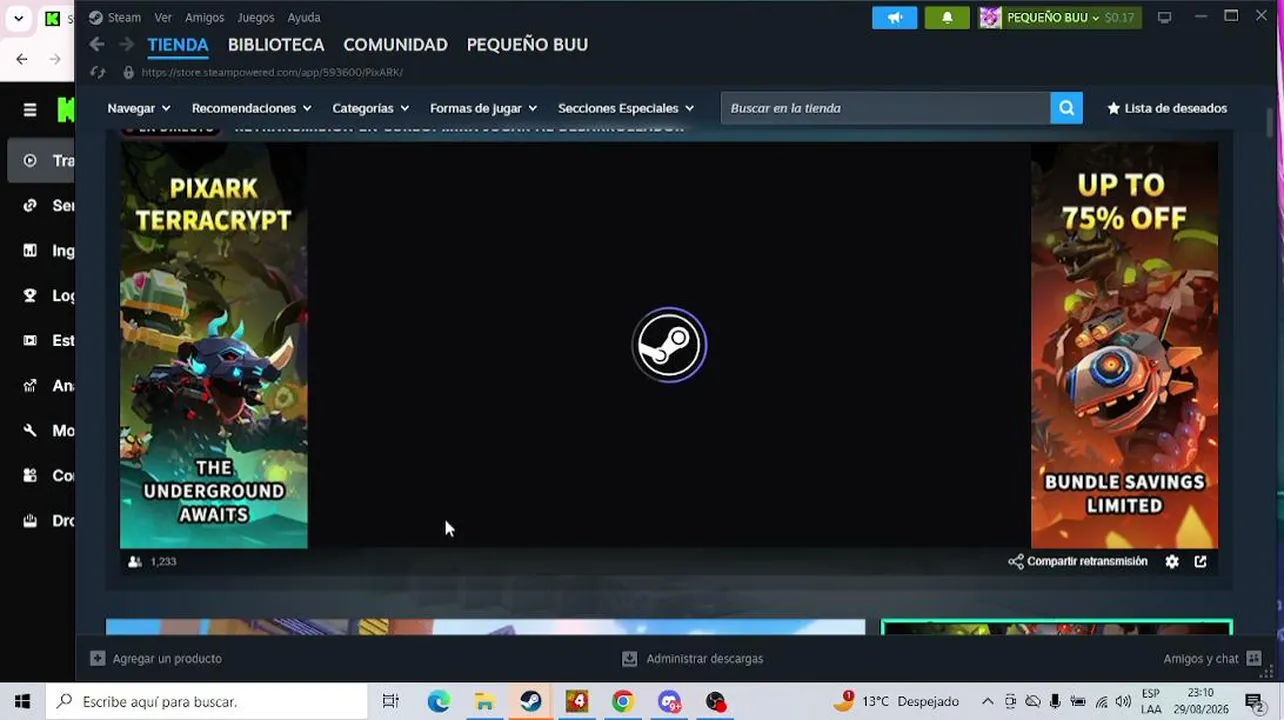
Task: Pop out the broadcast in a new window
Action: coord(1201,562)
